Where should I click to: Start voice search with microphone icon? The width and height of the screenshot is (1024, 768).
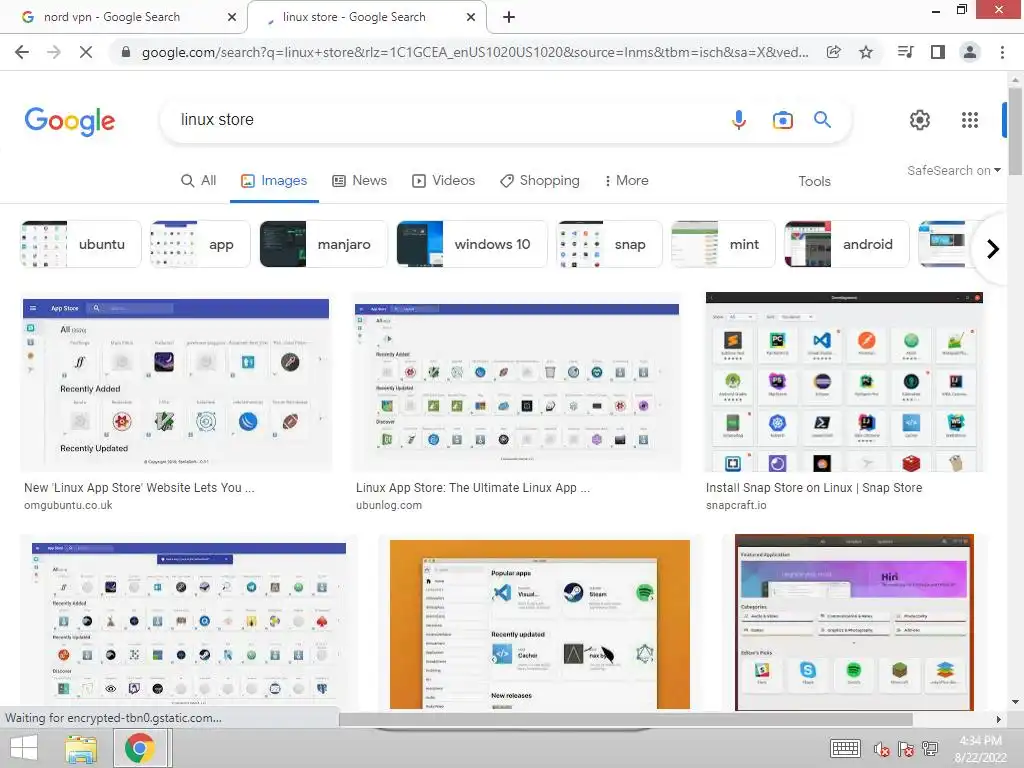coord(739,120)
